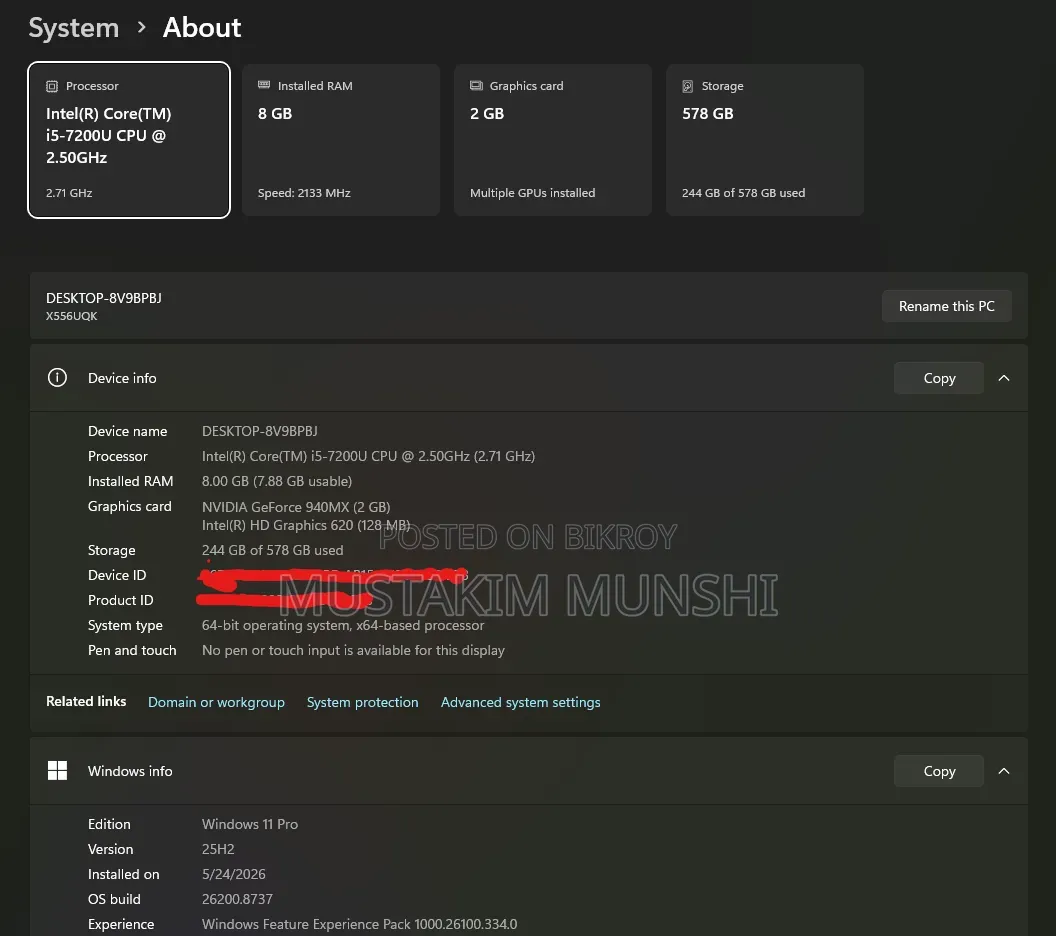Collapse the Windows info section
Image resolution: width=1056 pixels, height=936 pixels.
pos(1003,771)
